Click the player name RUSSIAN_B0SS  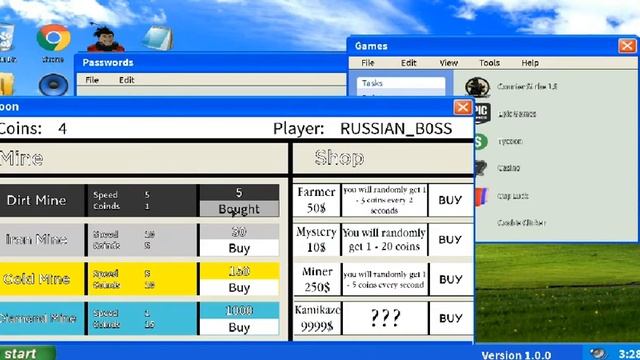coord(396,129)
